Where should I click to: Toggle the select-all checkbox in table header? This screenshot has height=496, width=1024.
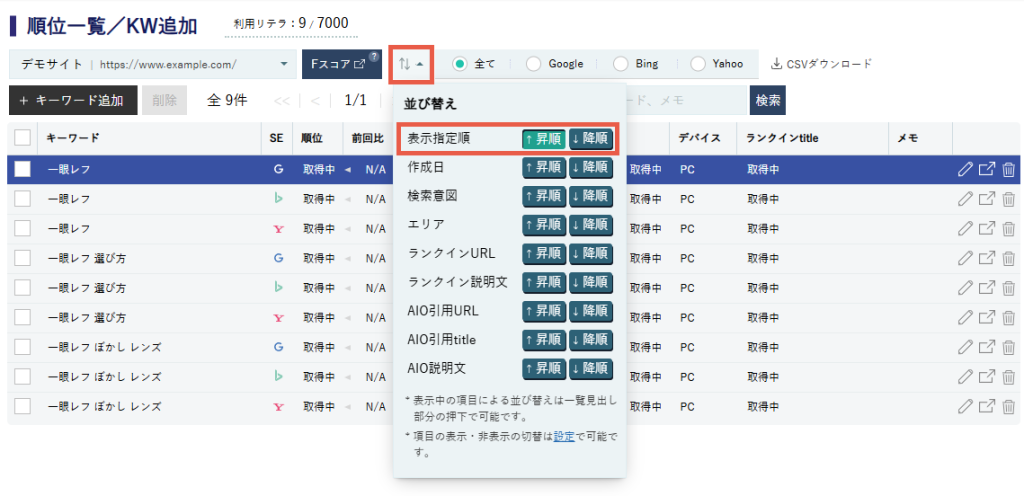tap(22, 138)
